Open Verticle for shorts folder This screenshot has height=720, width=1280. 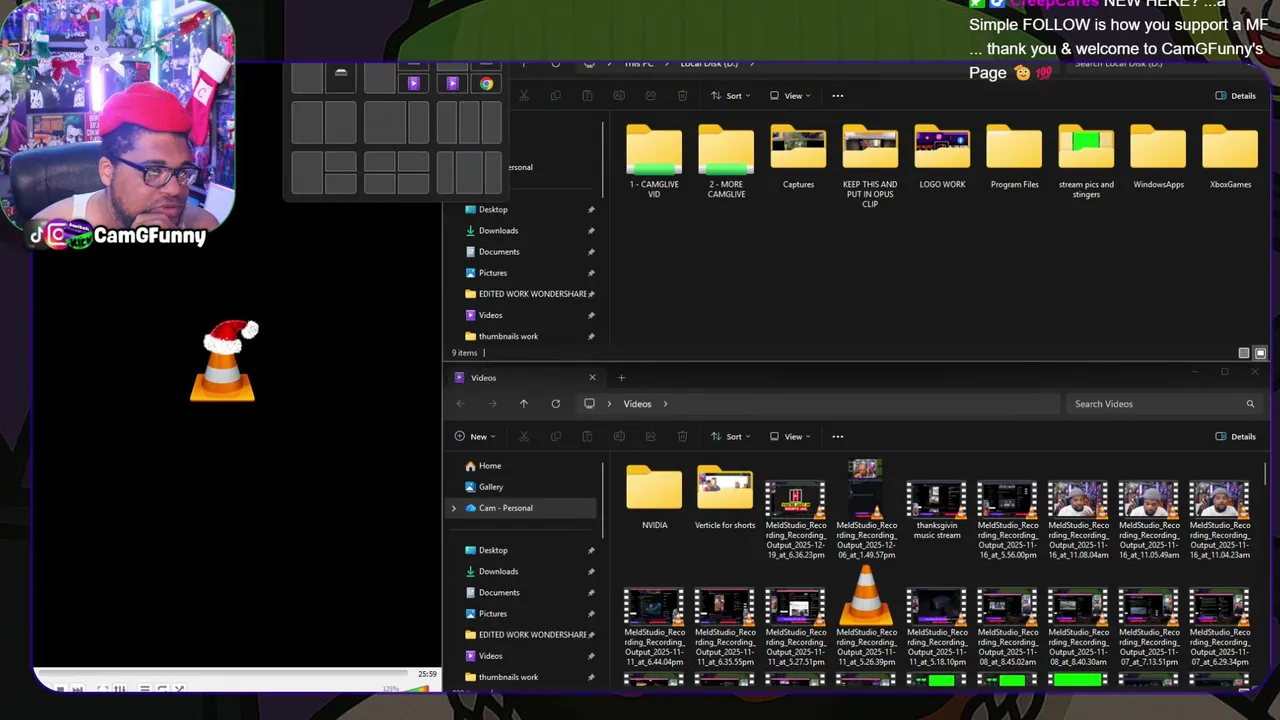(725, 498)
